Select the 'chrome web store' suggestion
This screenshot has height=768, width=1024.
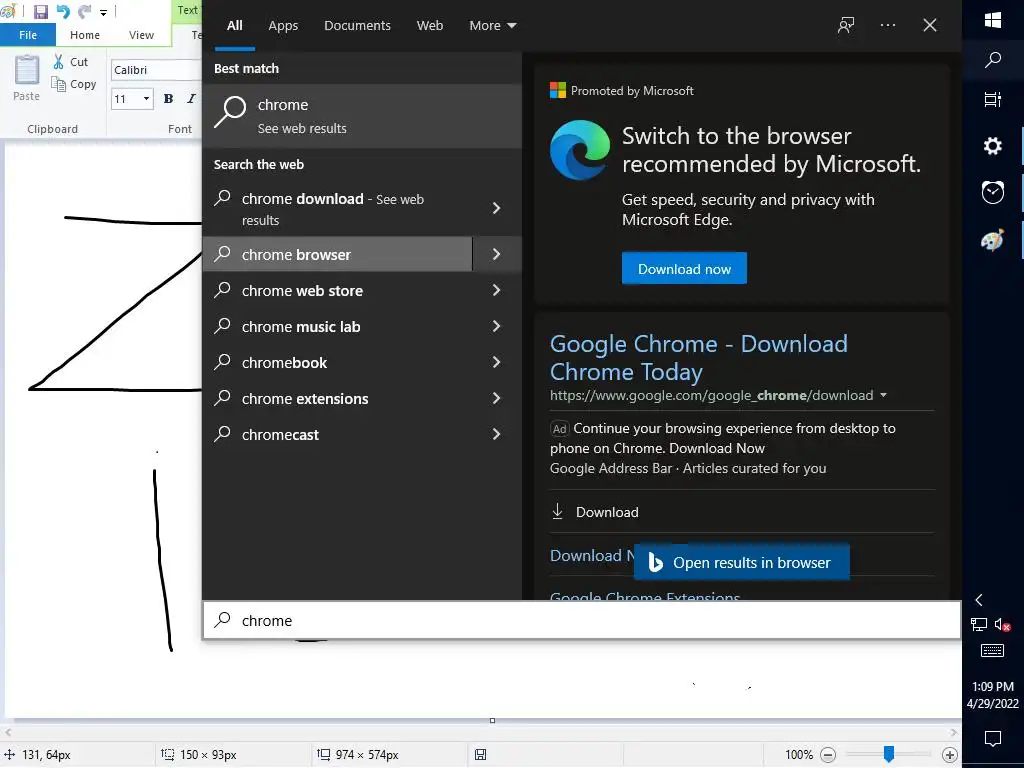click(338, 291)
